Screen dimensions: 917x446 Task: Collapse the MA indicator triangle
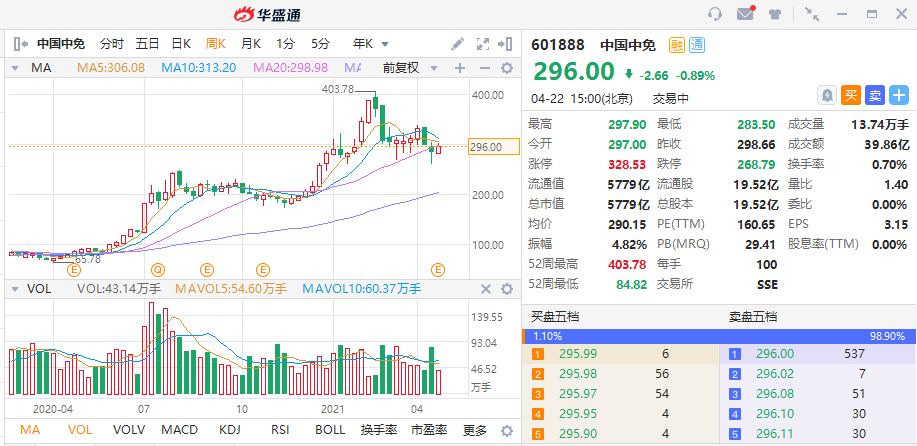pyautogui.click(x=16, y=68)
